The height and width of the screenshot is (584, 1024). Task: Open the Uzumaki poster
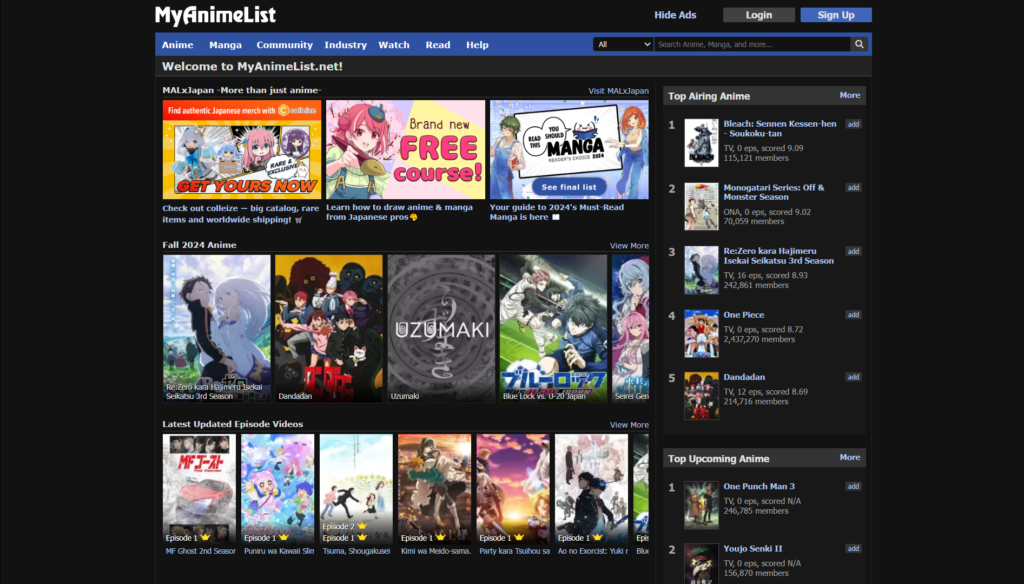(441, 328)
